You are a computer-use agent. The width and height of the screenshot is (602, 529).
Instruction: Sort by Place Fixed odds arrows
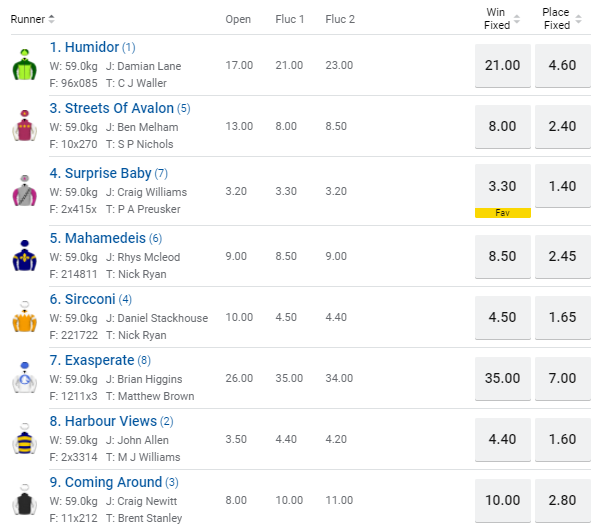coord(578,19)
